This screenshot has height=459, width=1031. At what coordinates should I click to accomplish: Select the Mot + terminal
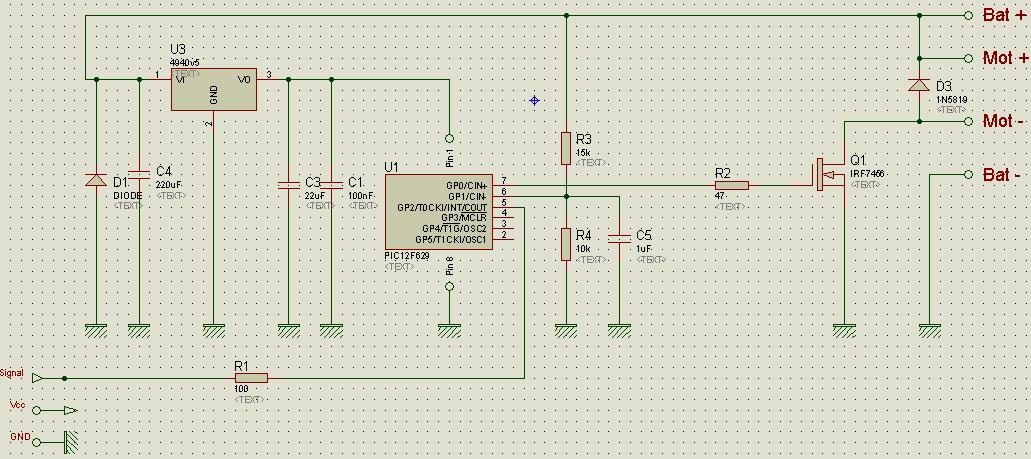point(968,58)
